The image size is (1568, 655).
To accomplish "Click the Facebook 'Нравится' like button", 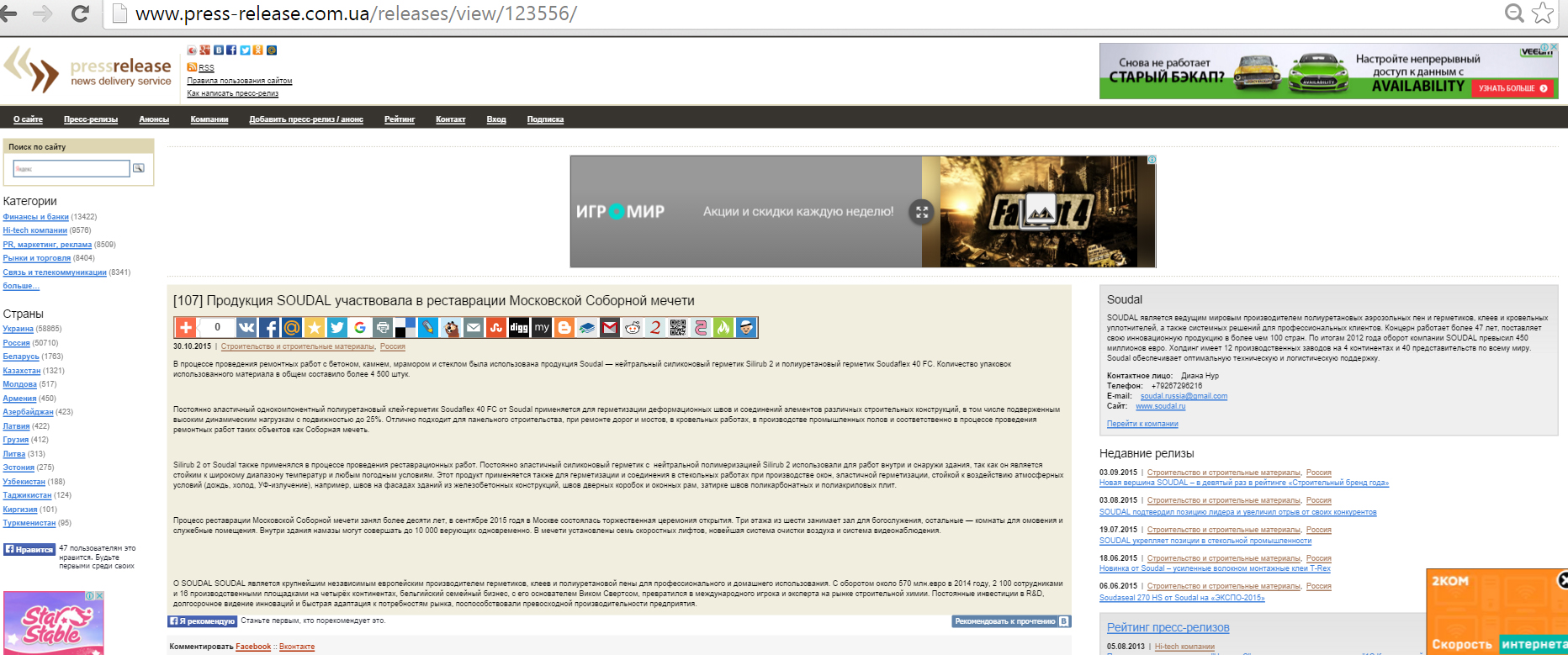I will click(29, 549).
